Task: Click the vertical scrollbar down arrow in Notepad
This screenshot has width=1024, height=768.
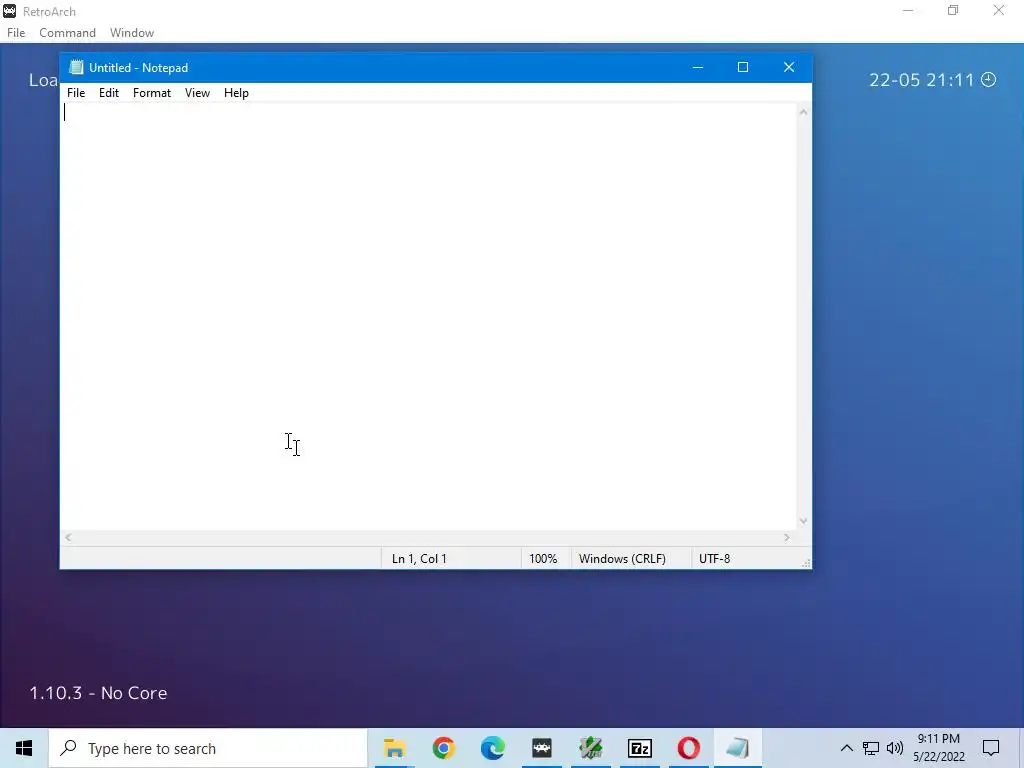Action: tap(803, 521)
